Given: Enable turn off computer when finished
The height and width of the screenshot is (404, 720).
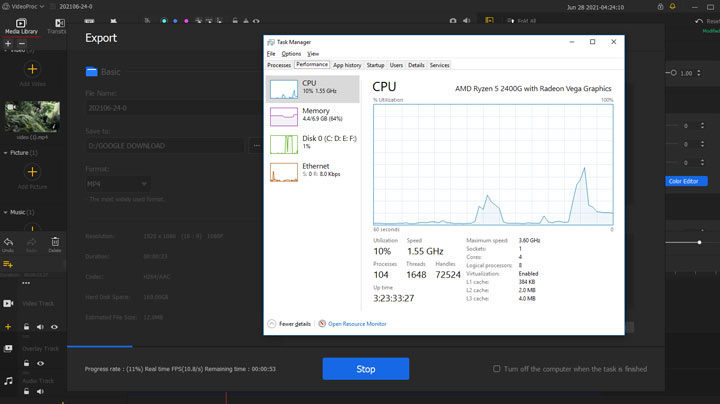Looking at the screenshot, I should coord(496,369).
